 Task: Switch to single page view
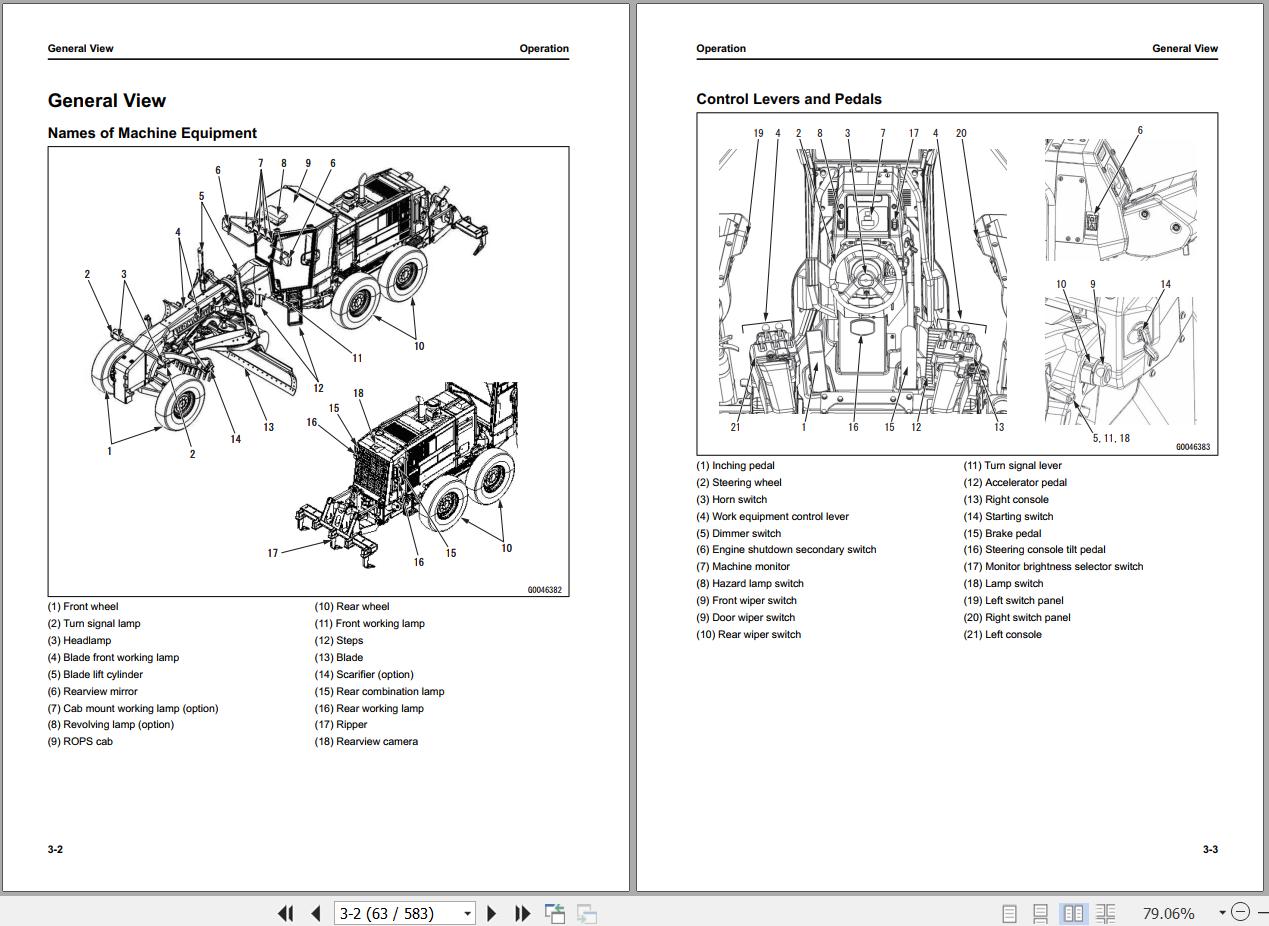(1009, 913)
